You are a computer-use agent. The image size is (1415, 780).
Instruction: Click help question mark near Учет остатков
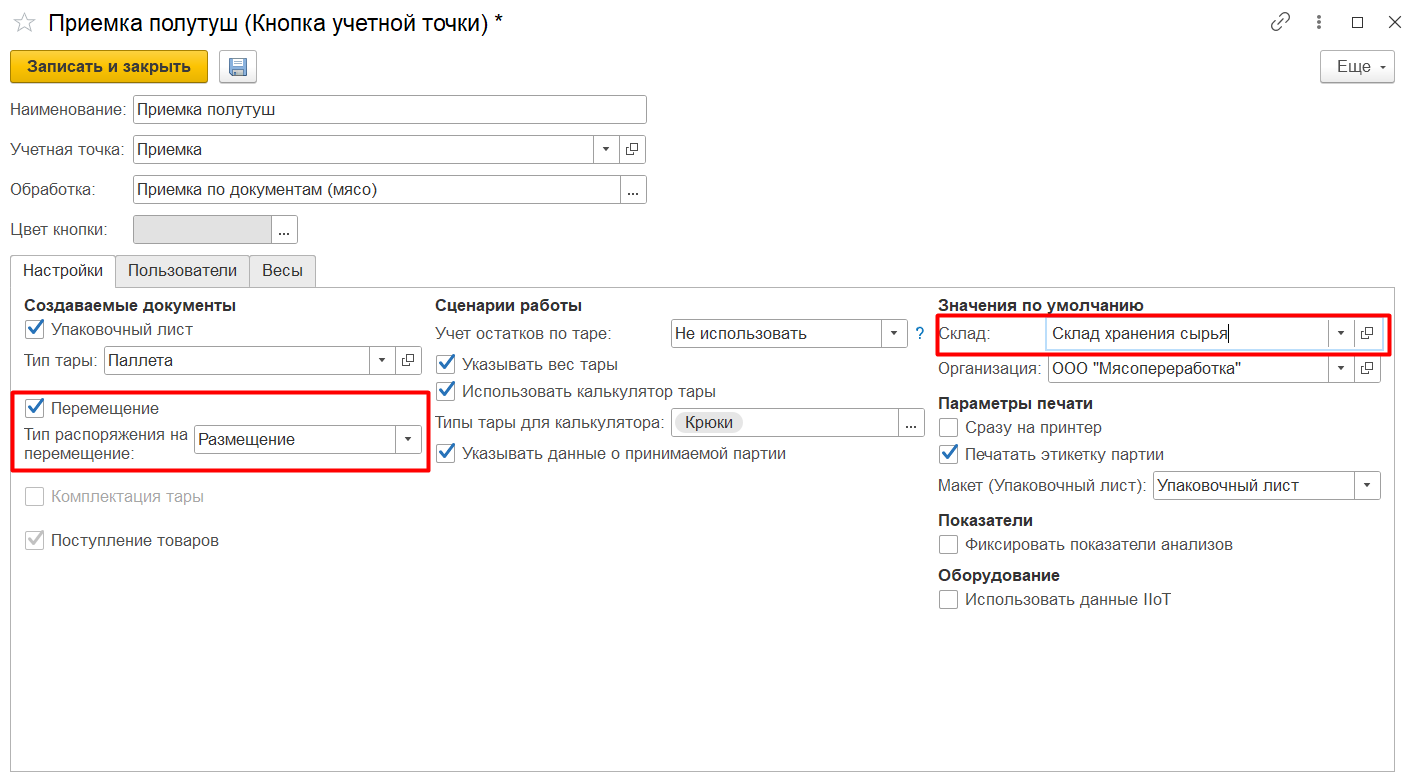pos(920,334)
